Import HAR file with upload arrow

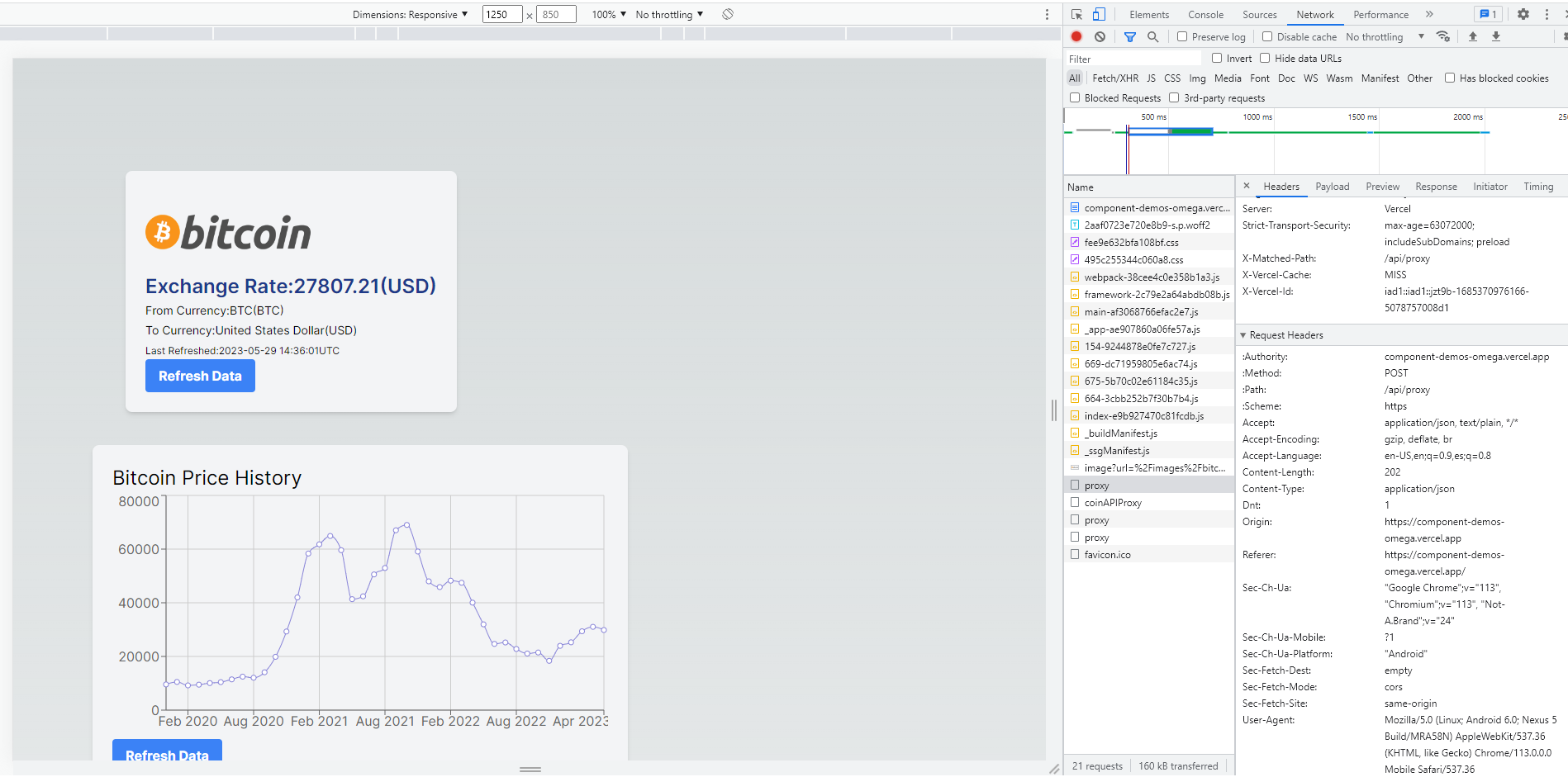point(1473,36)
